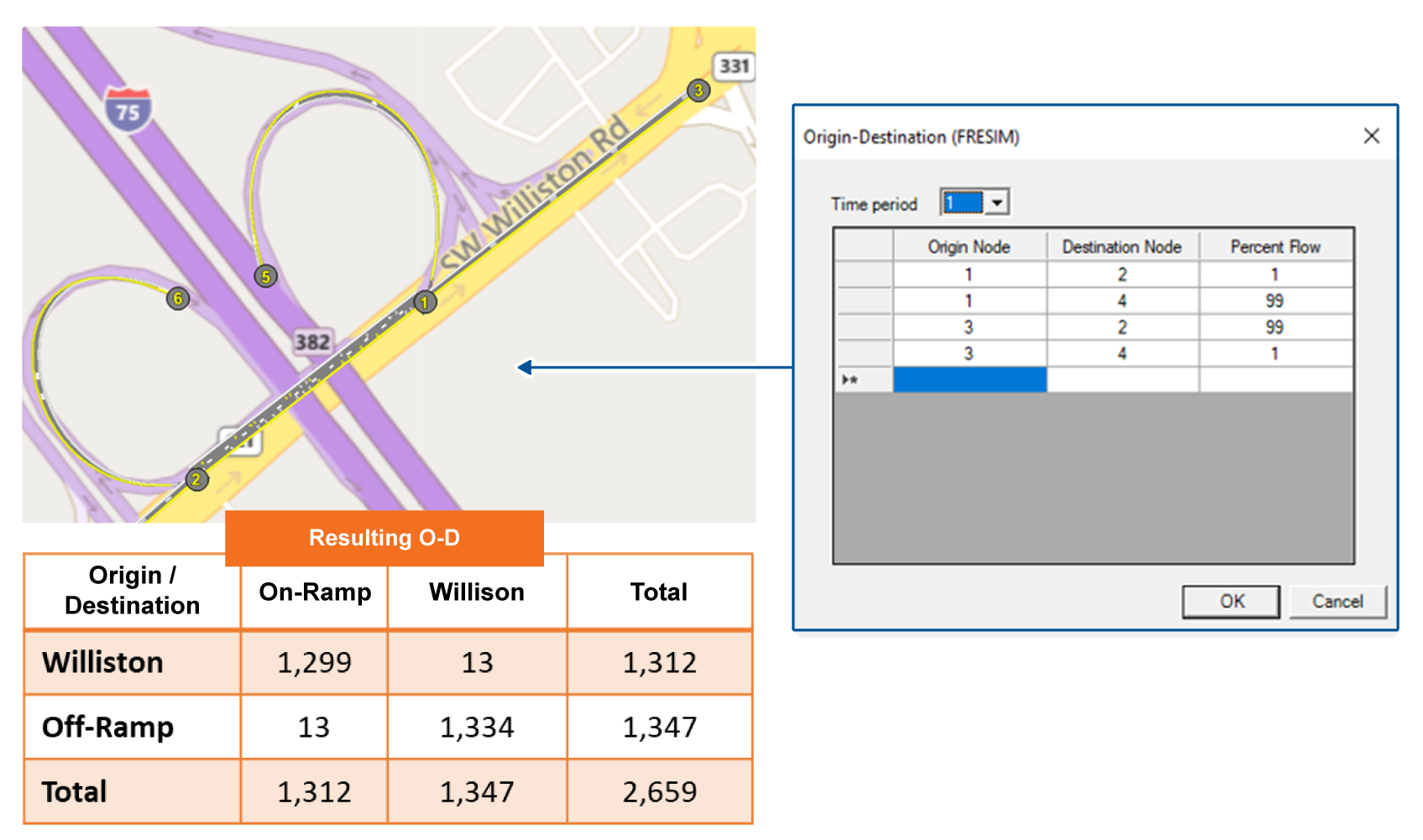Screen dimensions: 1423x840
Task: Click the new-row selector with asterisk
Action: (x=863, y=380)
